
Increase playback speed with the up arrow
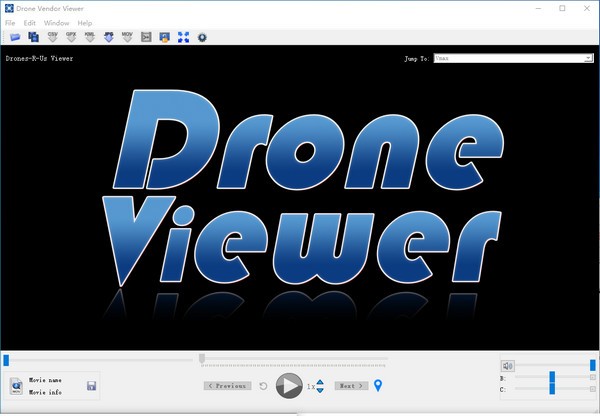tap(320, 381)
